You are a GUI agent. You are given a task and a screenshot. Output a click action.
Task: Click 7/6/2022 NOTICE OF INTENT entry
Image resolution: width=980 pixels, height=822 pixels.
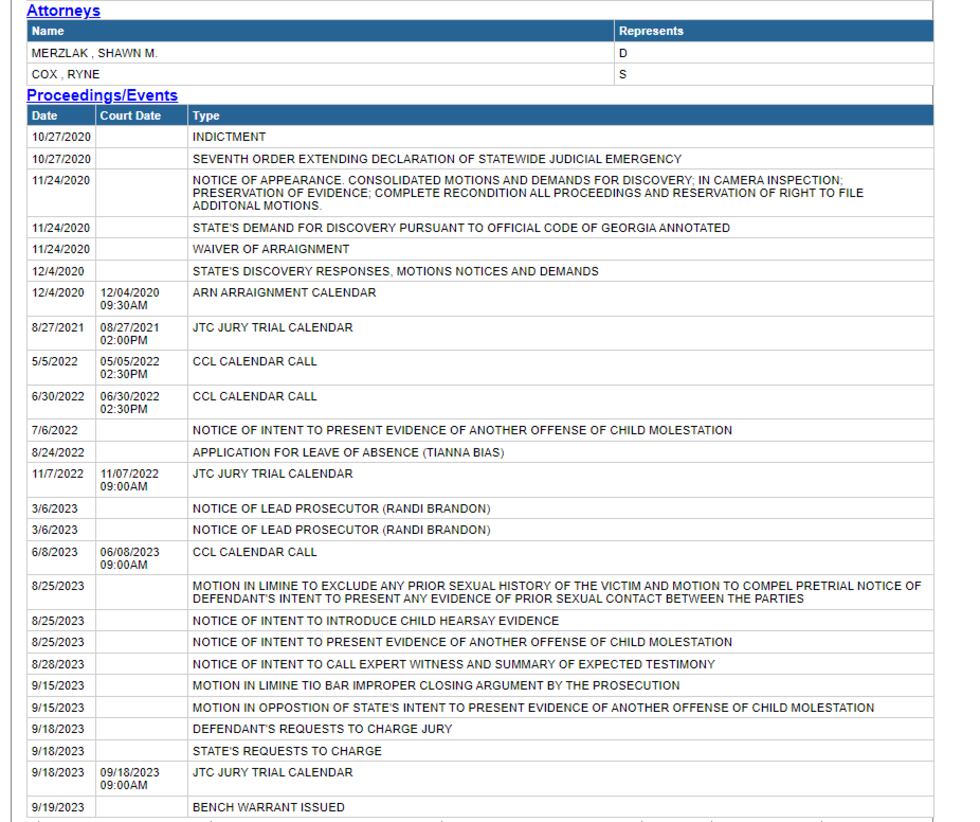pyautogui.click(x=462, y=430)
